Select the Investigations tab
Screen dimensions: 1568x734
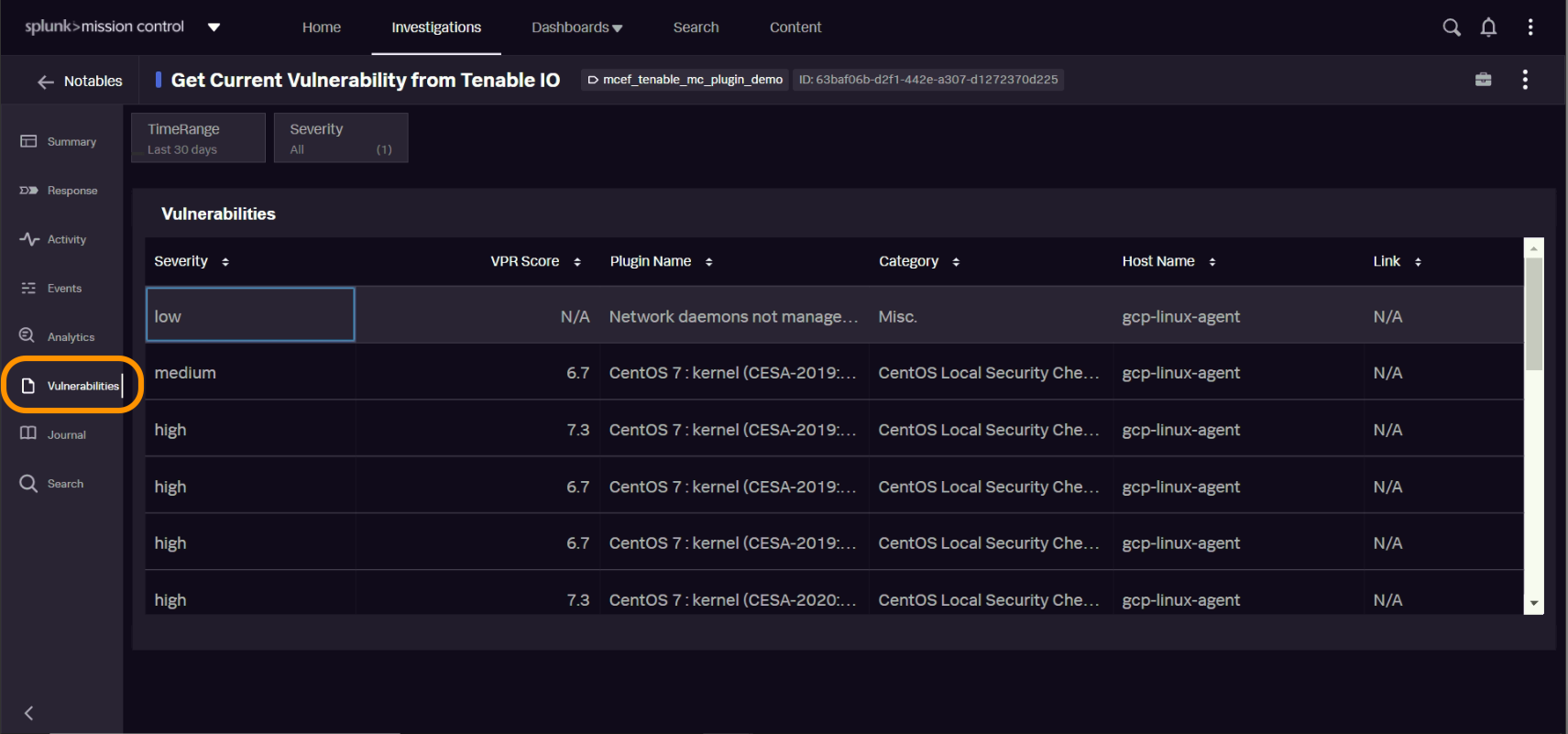[436, 27]
